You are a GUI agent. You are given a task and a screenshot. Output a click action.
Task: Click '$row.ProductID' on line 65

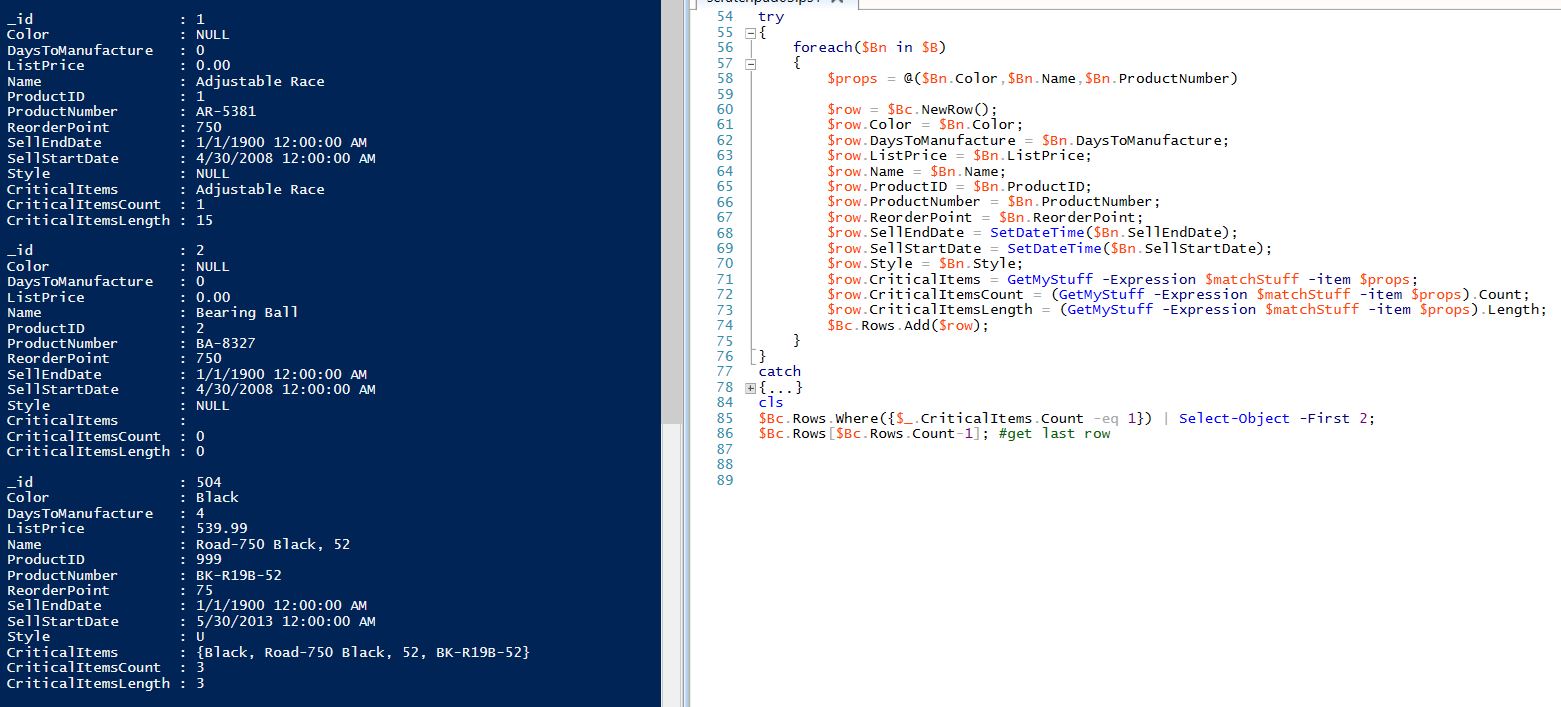point(886,186)
